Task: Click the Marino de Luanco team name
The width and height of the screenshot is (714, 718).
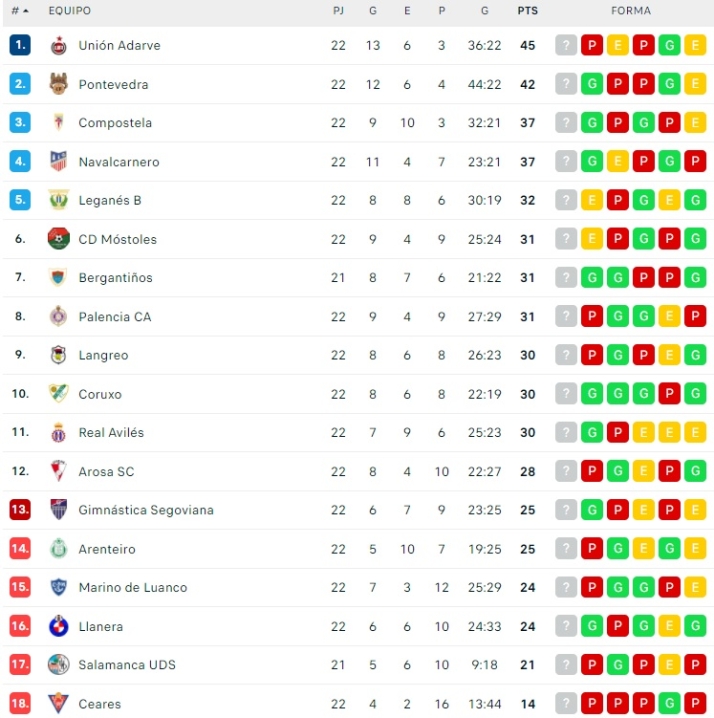Action: (x=133, y=587)
